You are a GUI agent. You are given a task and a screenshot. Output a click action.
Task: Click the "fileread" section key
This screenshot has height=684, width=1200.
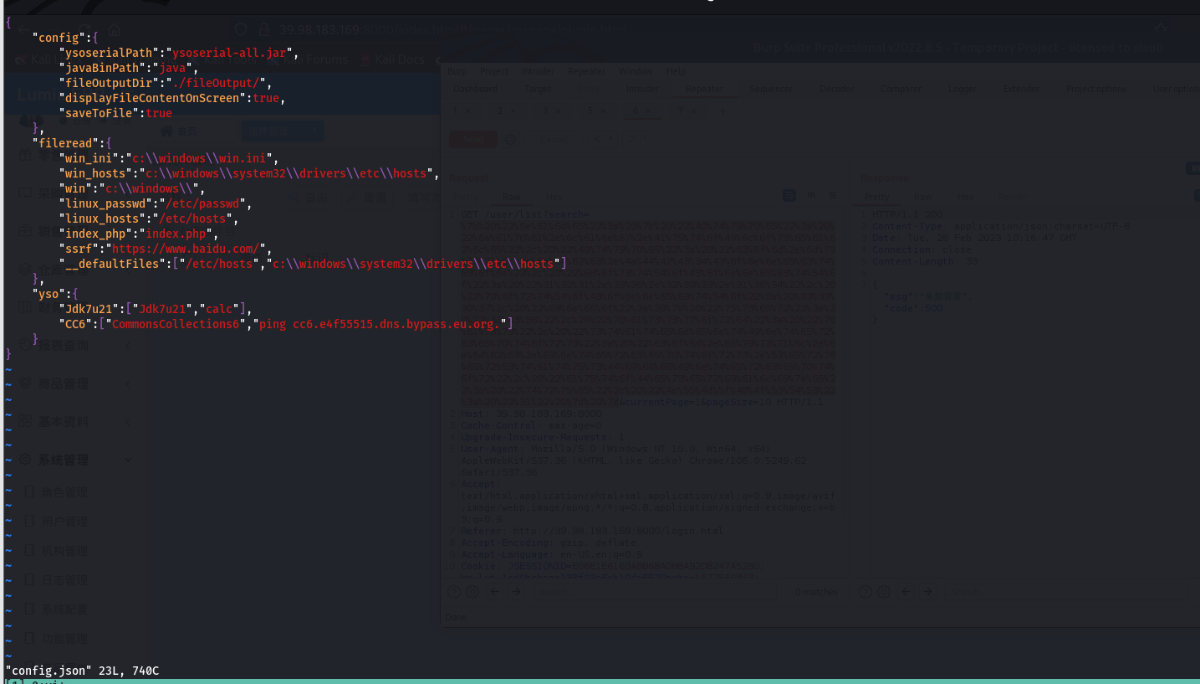(x=68, y=143)
